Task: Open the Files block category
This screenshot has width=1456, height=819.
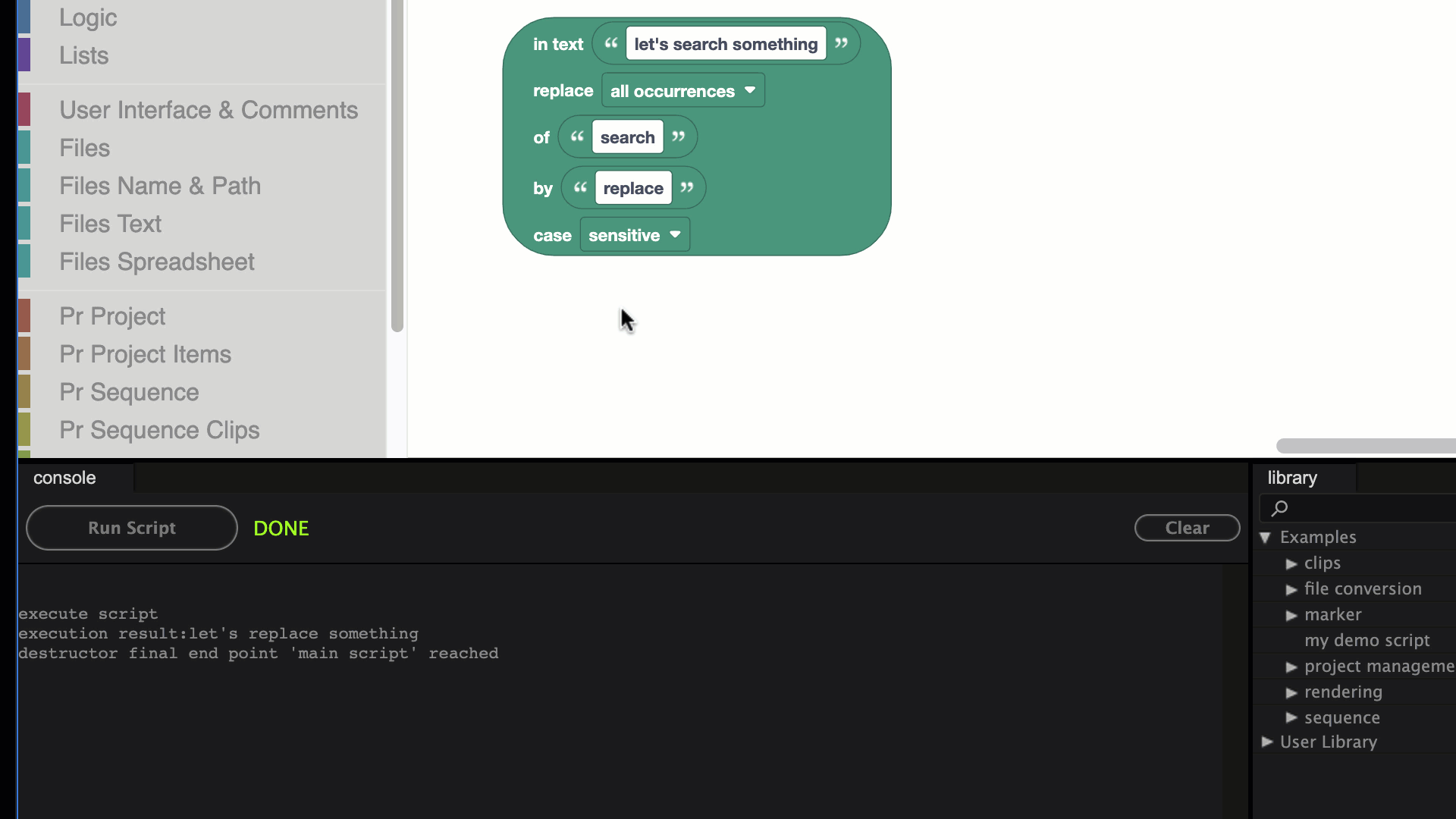Action: [85, 148]
